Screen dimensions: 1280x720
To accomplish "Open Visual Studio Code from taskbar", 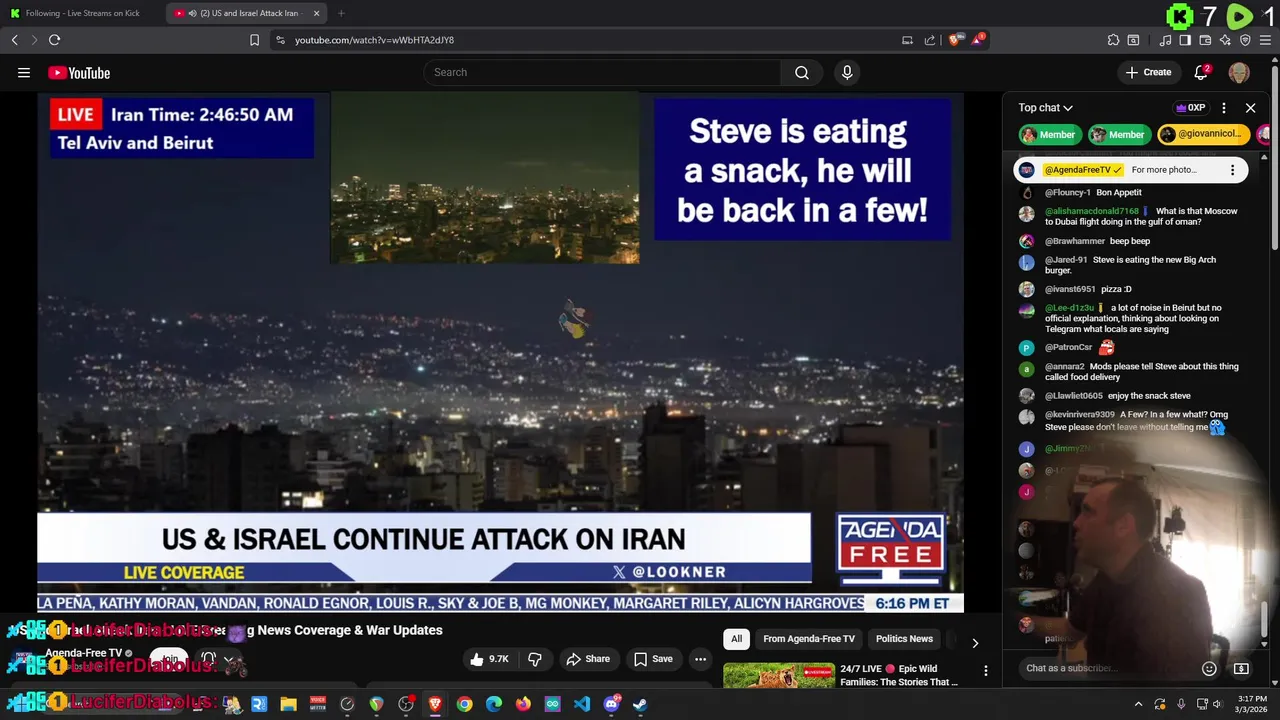I will [581, 704].
